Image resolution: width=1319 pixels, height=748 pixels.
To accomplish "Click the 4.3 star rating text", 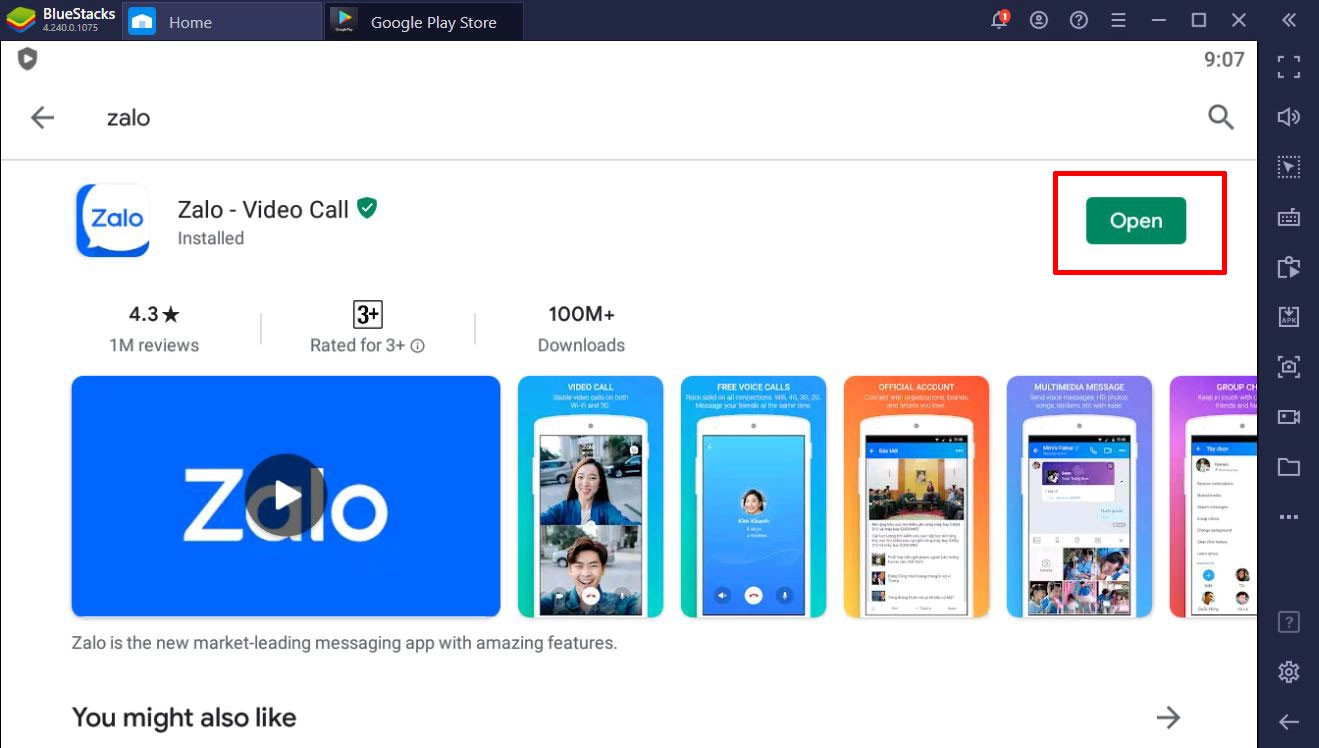I will click(154, 314).
